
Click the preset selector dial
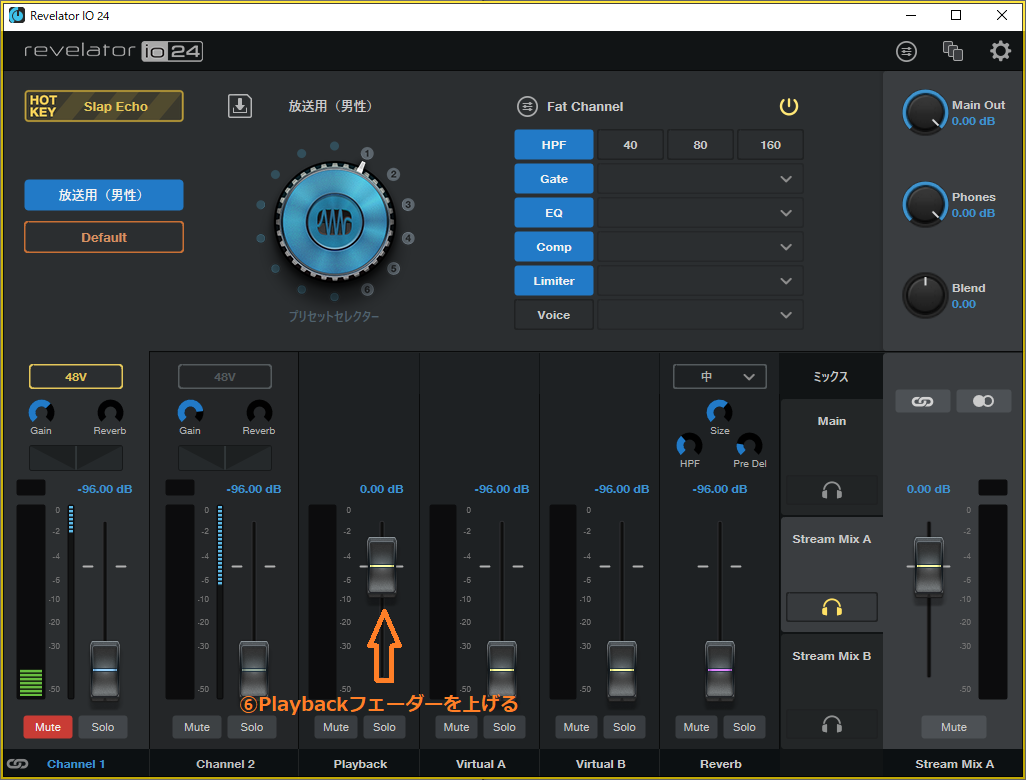(x=335, y=222)
